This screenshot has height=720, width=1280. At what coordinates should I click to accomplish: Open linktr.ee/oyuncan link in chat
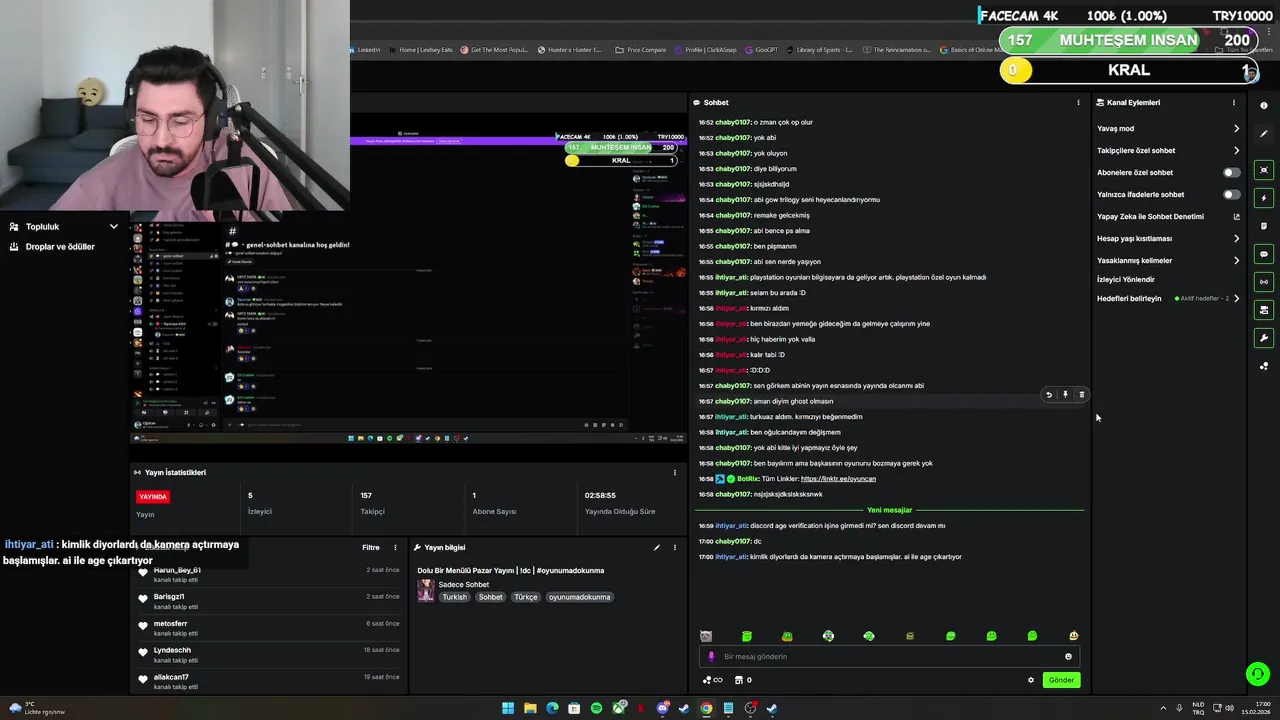[838, 479]
